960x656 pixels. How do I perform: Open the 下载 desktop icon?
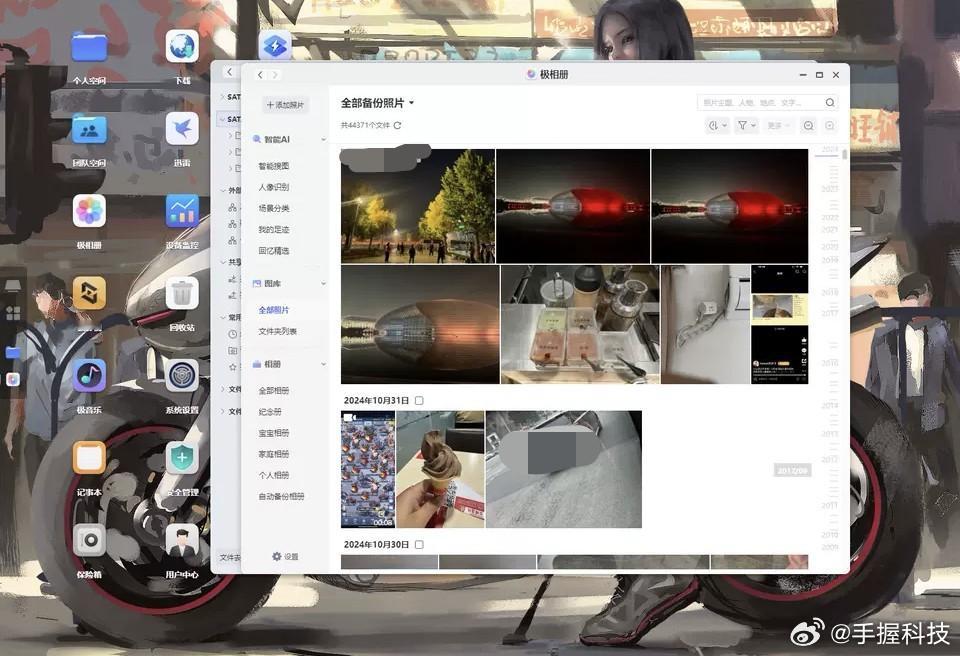[182, 47]
